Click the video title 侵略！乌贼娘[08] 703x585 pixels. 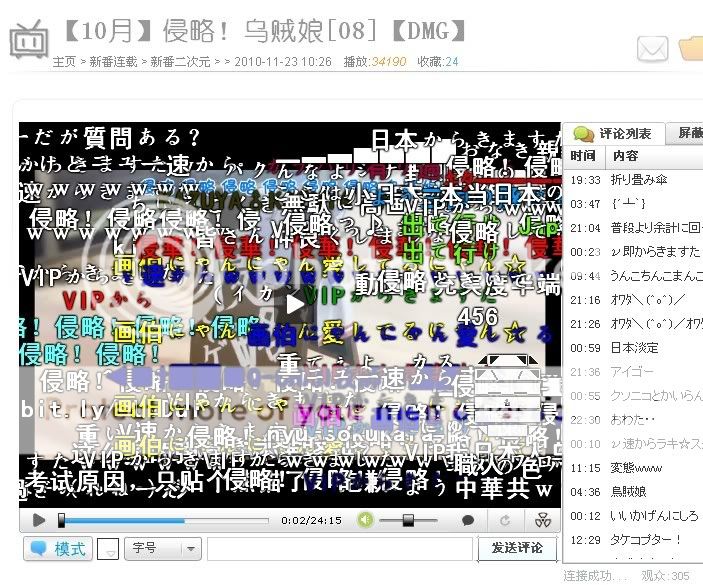point(269,31)
